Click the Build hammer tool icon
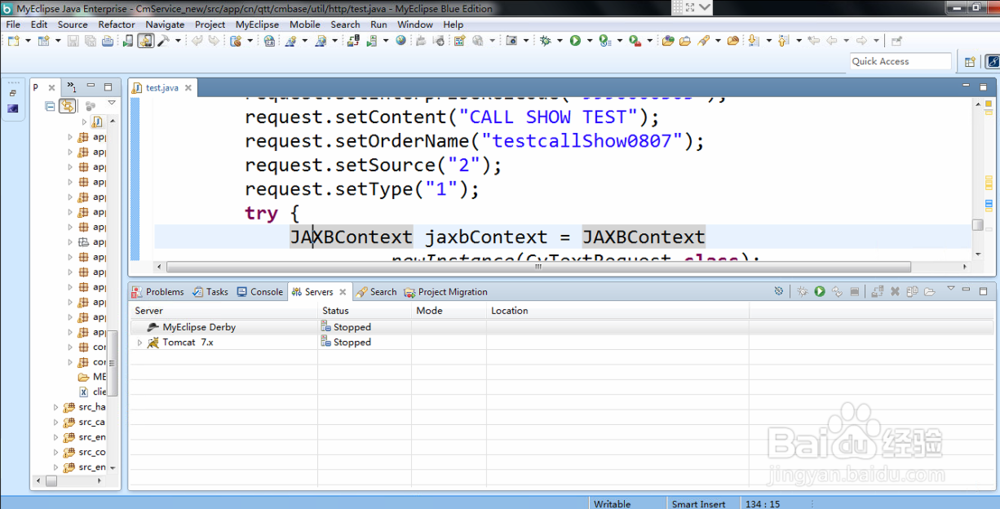 point(163,40)
